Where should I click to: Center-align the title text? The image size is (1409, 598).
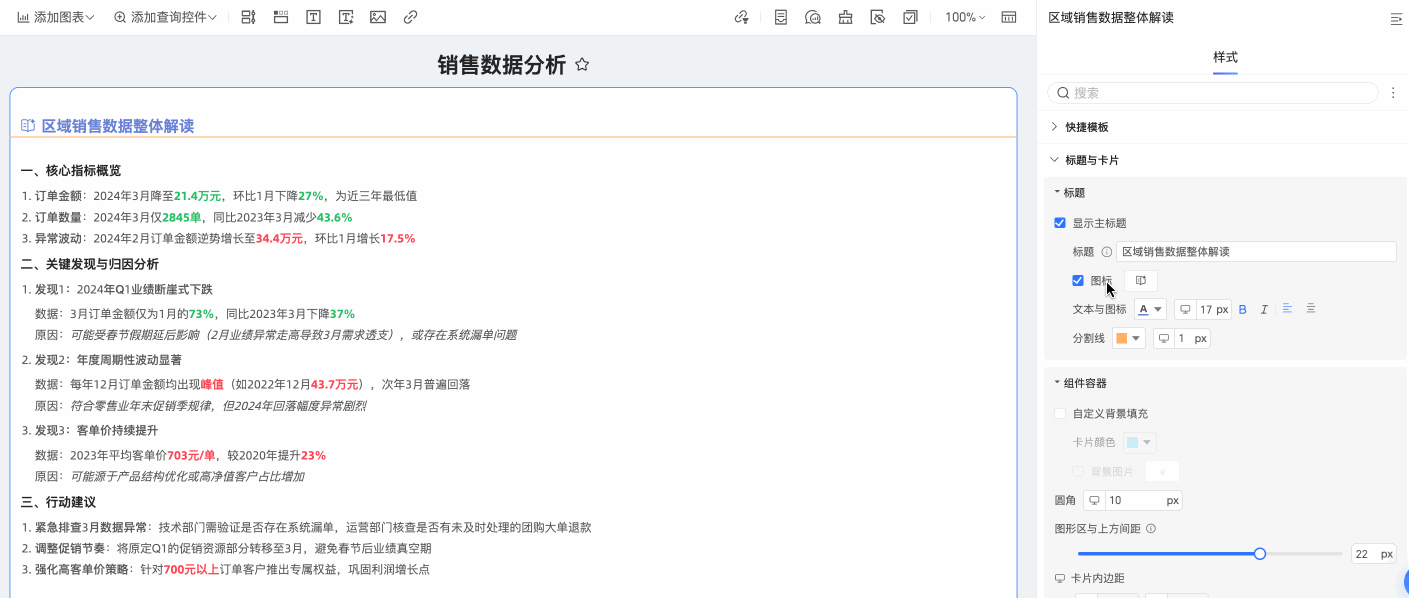tap(1311, 309)
